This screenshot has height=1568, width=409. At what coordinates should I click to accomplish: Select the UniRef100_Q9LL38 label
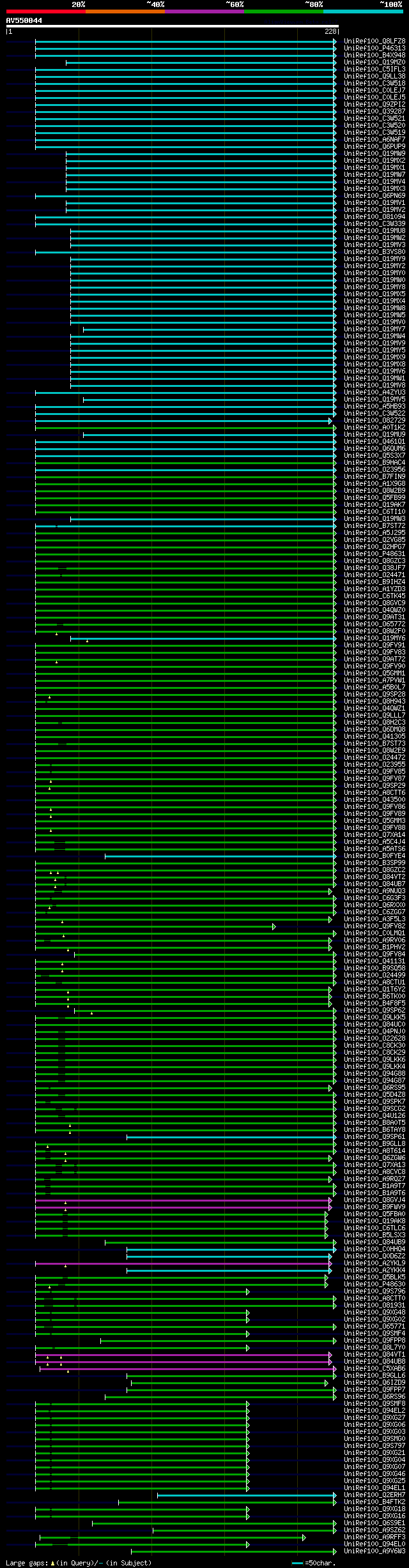(374, 77)
